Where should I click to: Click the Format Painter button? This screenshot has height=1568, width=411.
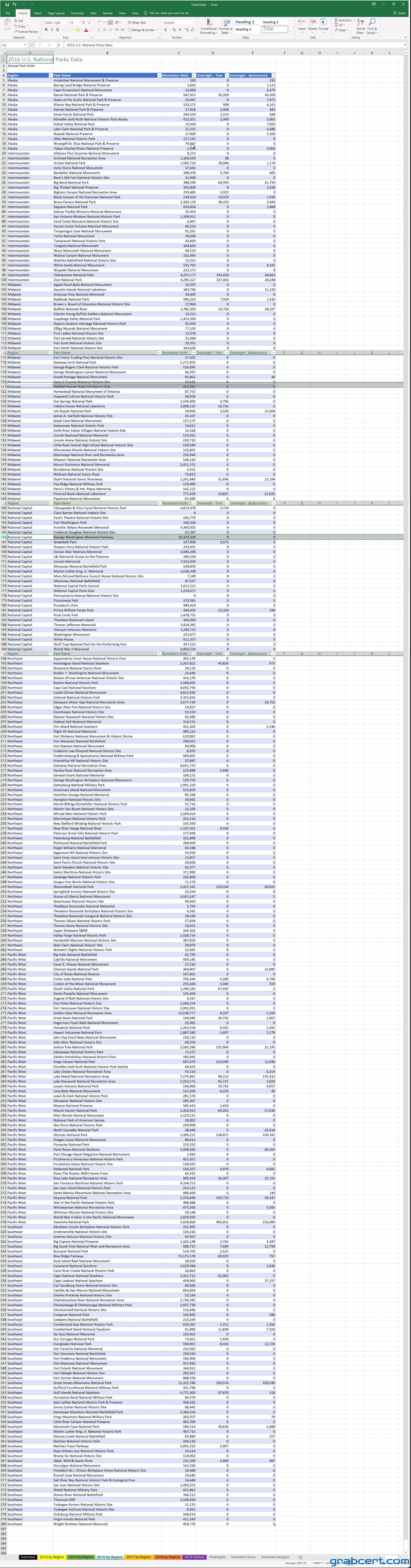coord(27,32)
